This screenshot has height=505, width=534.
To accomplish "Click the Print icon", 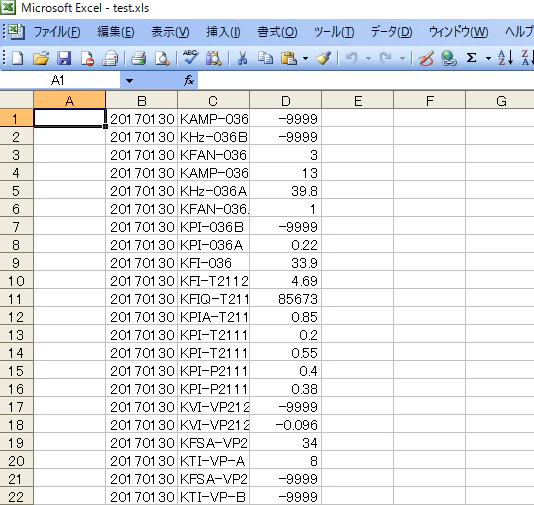I will pyautogui.click(x=139, y=58).
